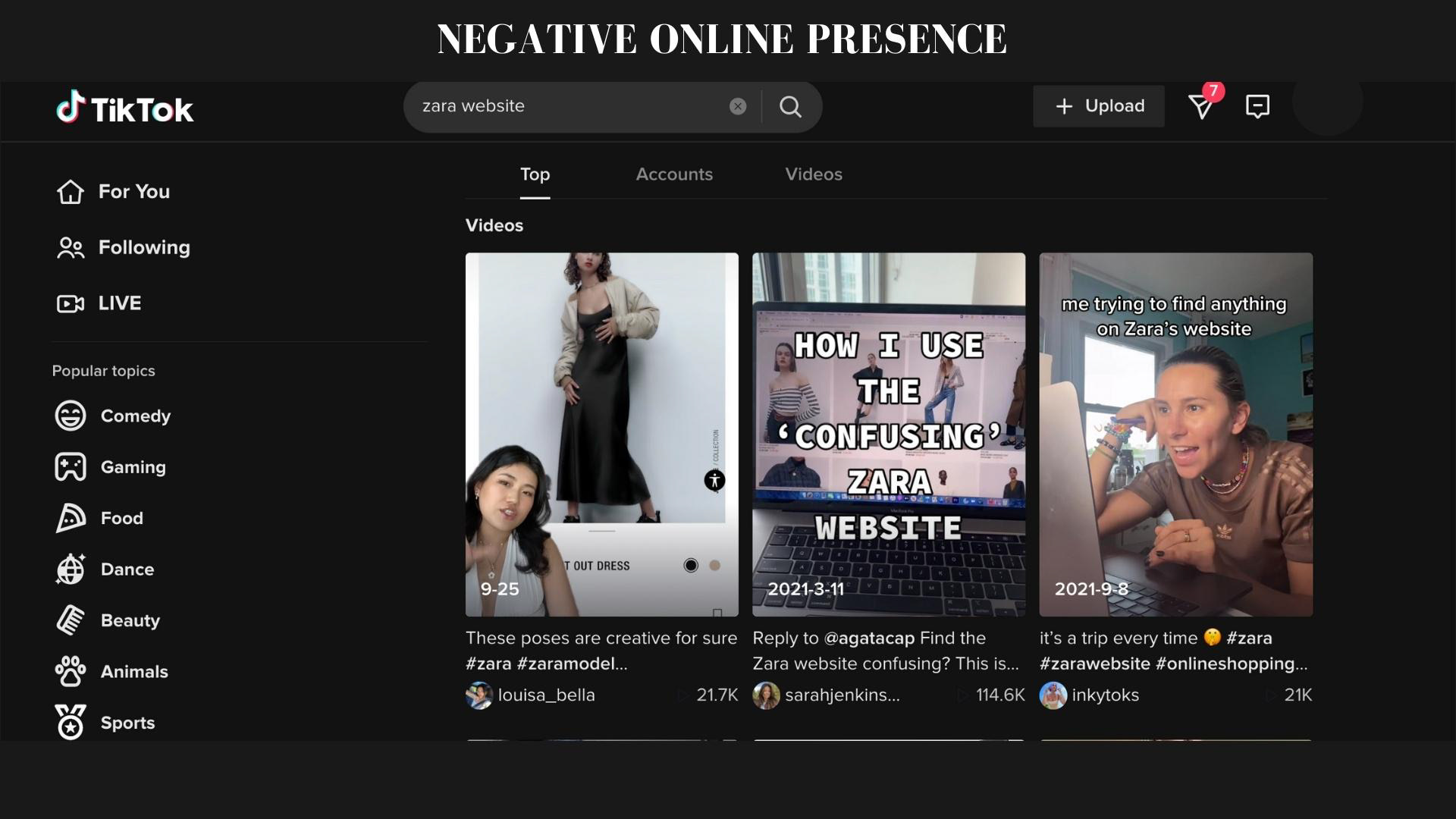
Task: Click the Upload button
Action: (x=1099, y=106)
